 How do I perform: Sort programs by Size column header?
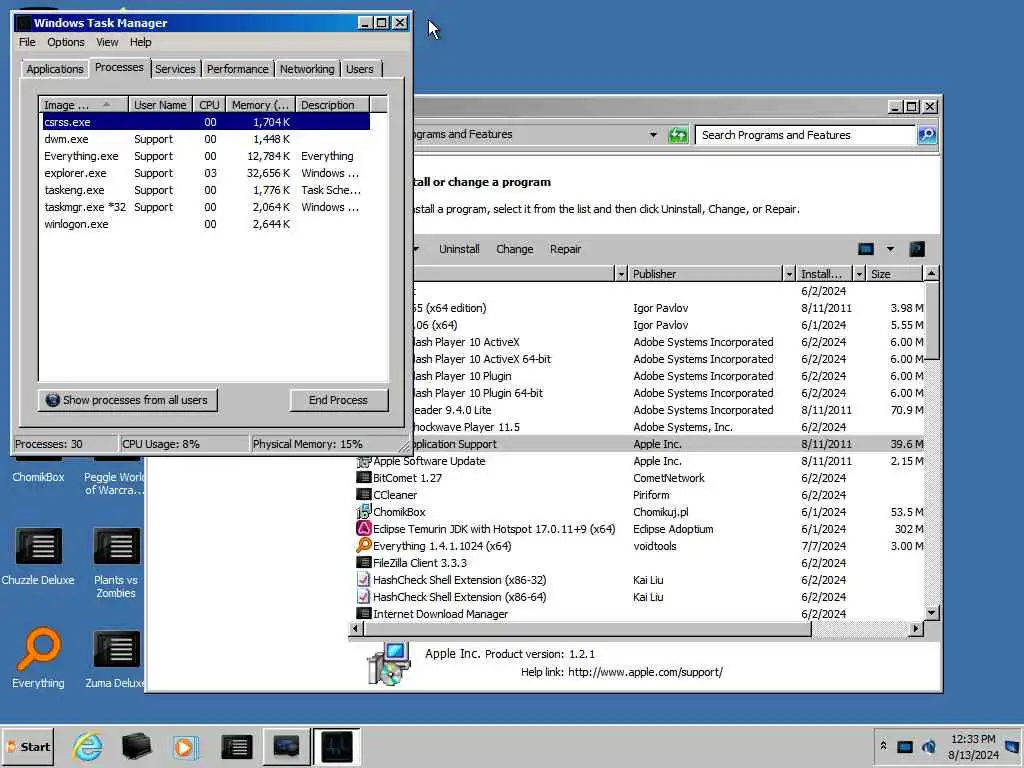(x=895, y=274)
